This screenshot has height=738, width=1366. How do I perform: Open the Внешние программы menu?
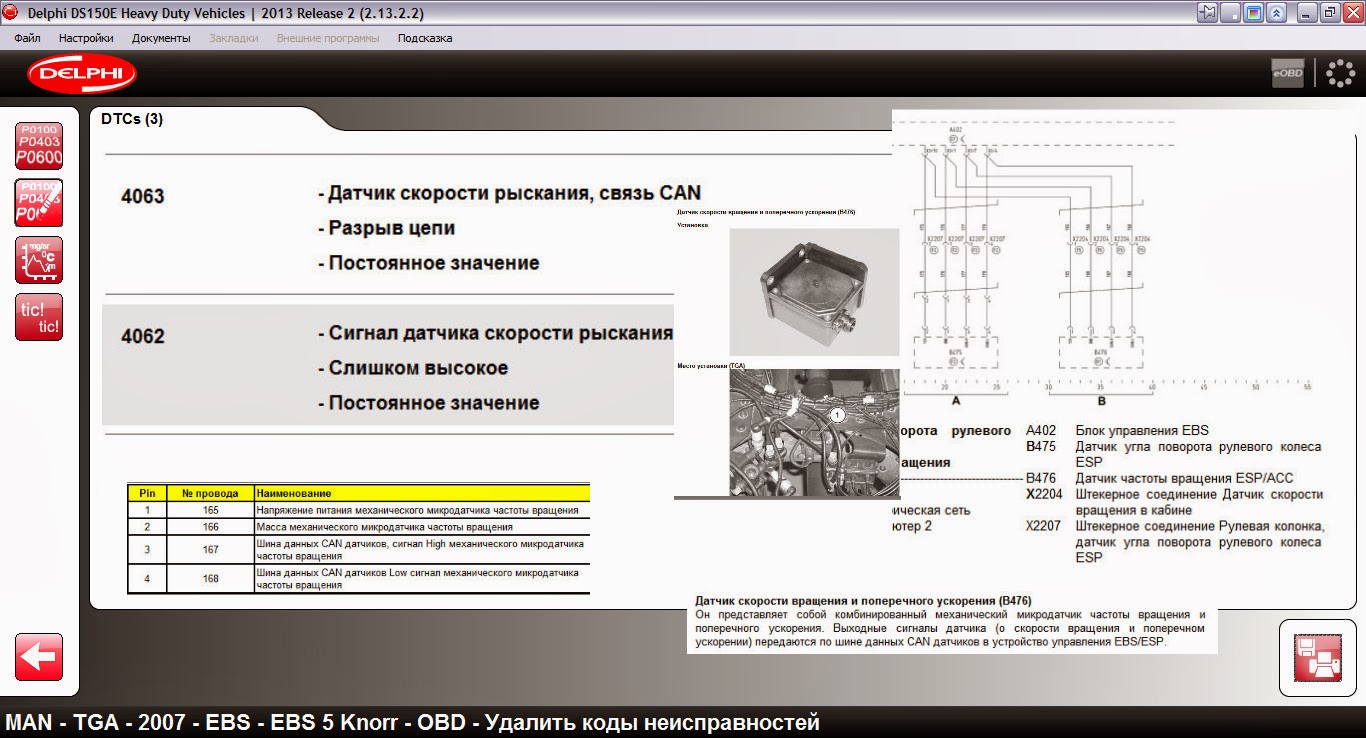click(x=328, y=38)
